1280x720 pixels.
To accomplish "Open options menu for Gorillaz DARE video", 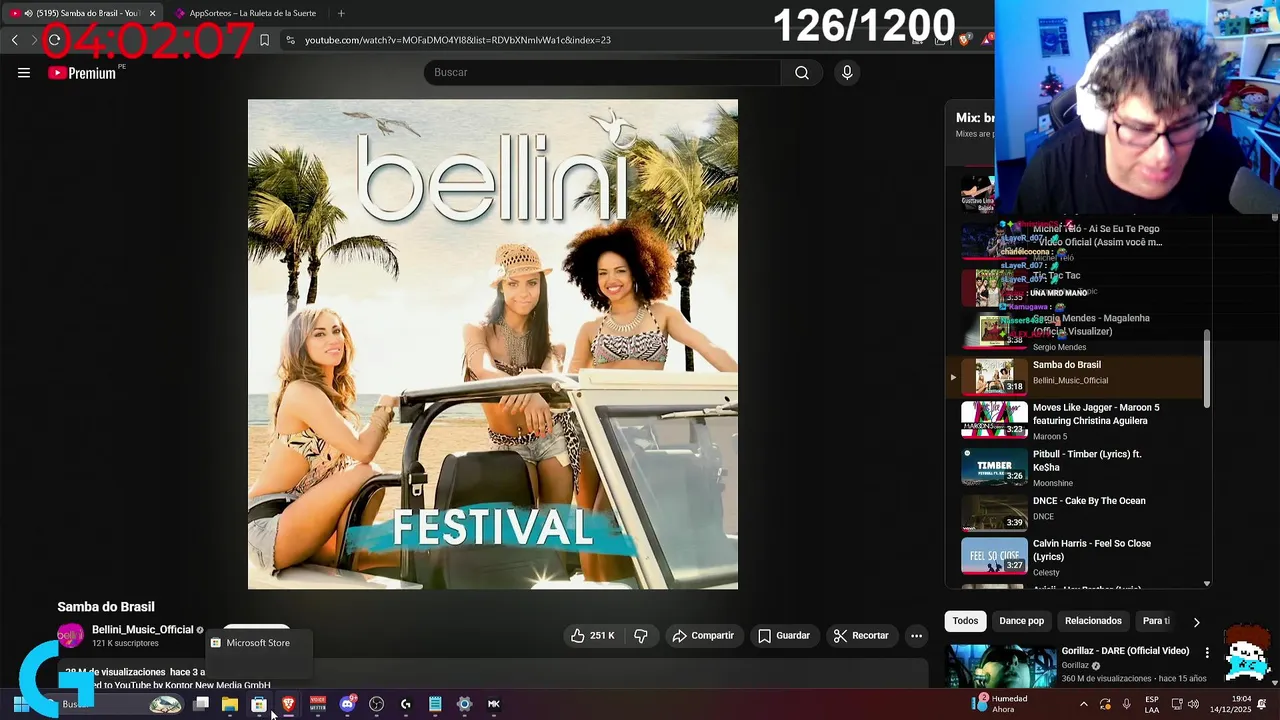I will coord(1207,653).
